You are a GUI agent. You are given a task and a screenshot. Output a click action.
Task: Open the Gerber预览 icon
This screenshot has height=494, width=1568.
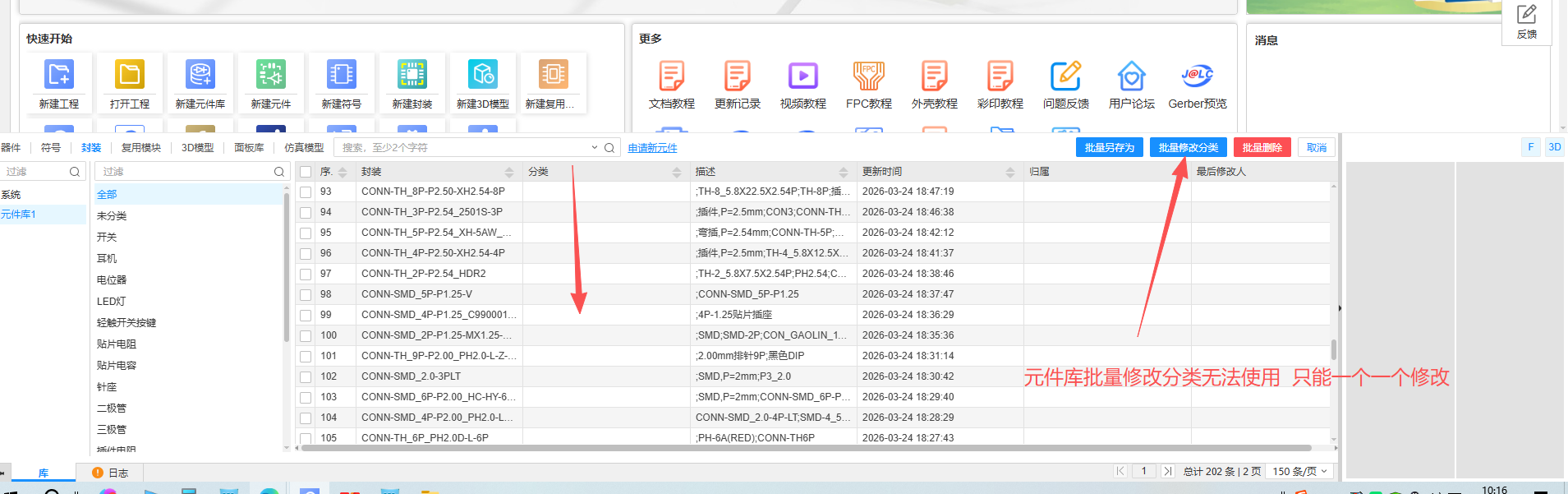(x=1197, y=76)
